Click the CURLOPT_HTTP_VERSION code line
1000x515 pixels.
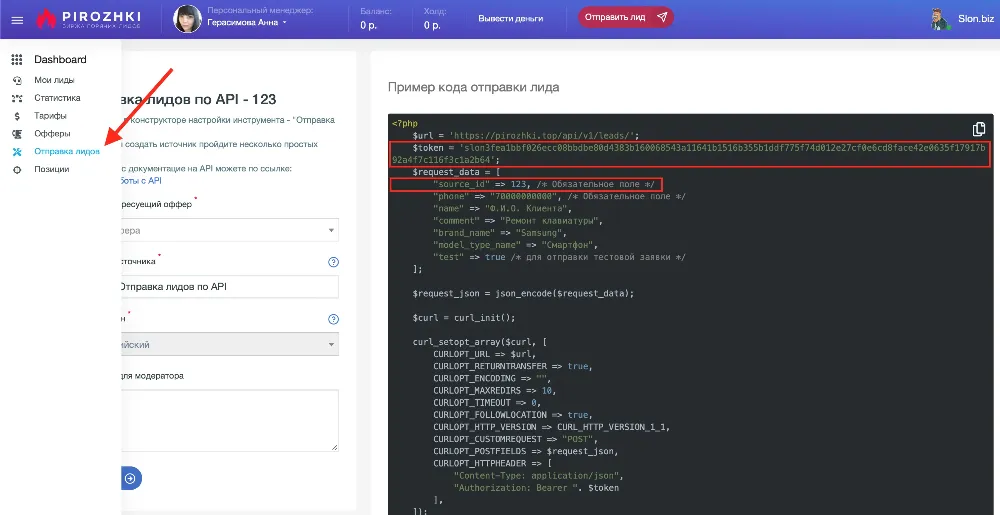pyautogui.click(x=552, y=427)
